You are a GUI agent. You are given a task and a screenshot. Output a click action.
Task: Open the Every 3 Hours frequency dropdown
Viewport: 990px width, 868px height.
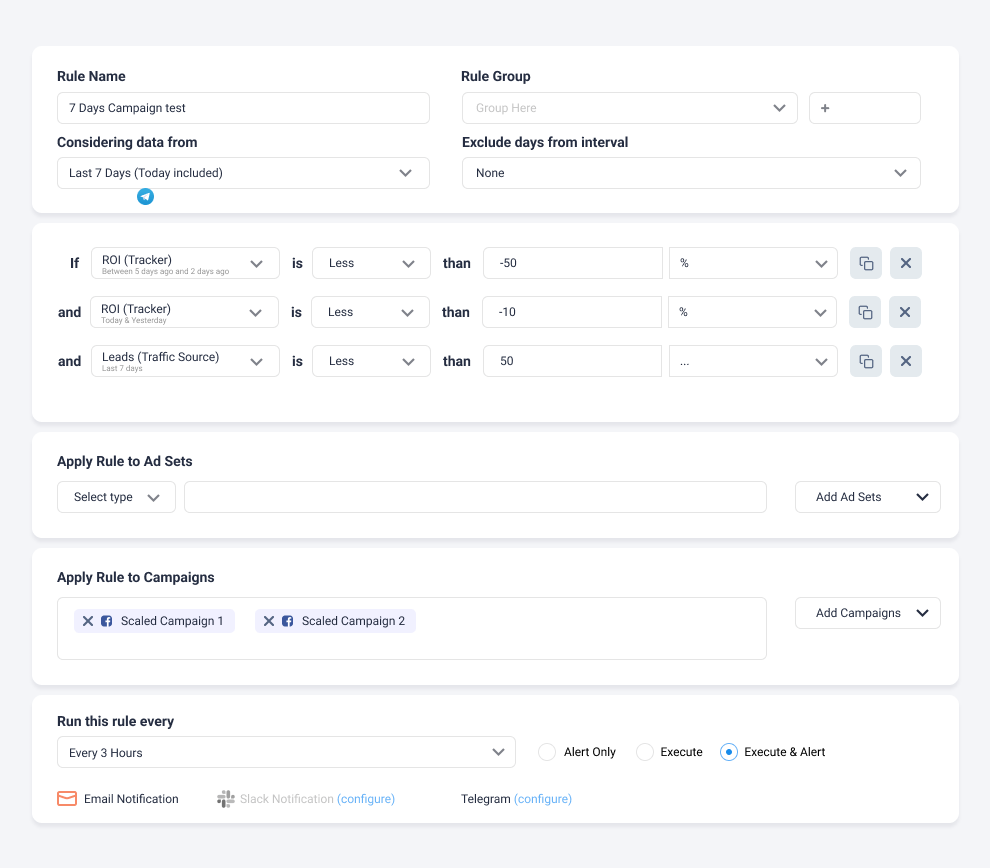click(286, 752)
